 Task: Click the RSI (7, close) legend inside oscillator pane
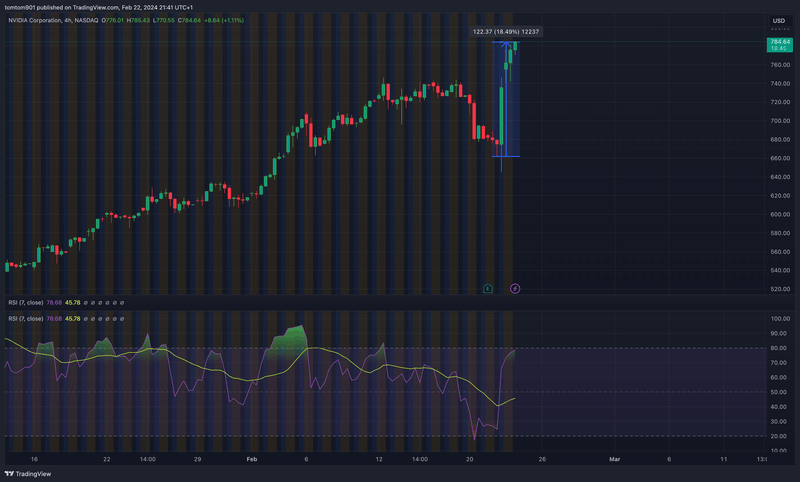pos(26,319)
